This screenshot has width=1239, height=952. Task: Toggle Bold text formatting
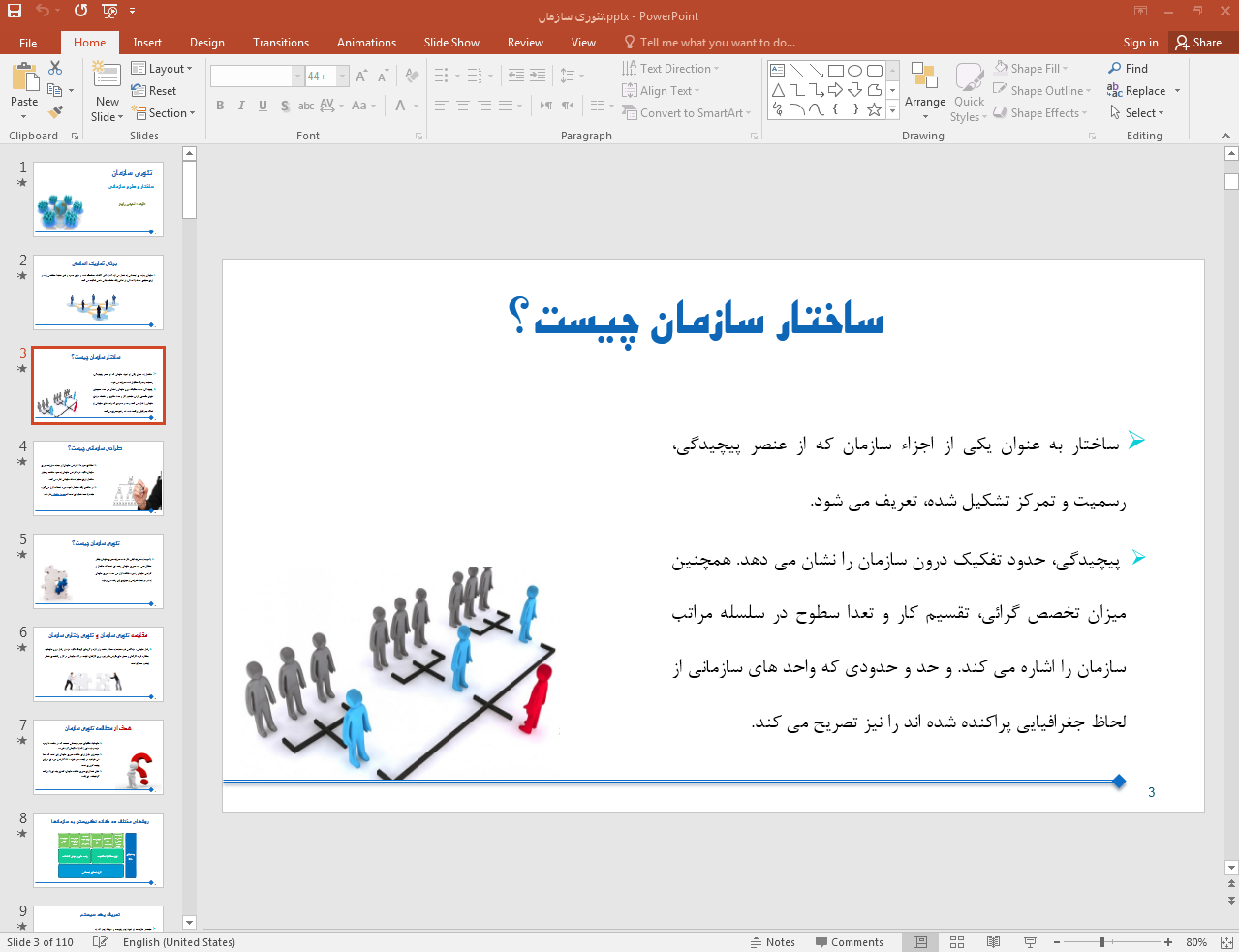pos(220,106)
